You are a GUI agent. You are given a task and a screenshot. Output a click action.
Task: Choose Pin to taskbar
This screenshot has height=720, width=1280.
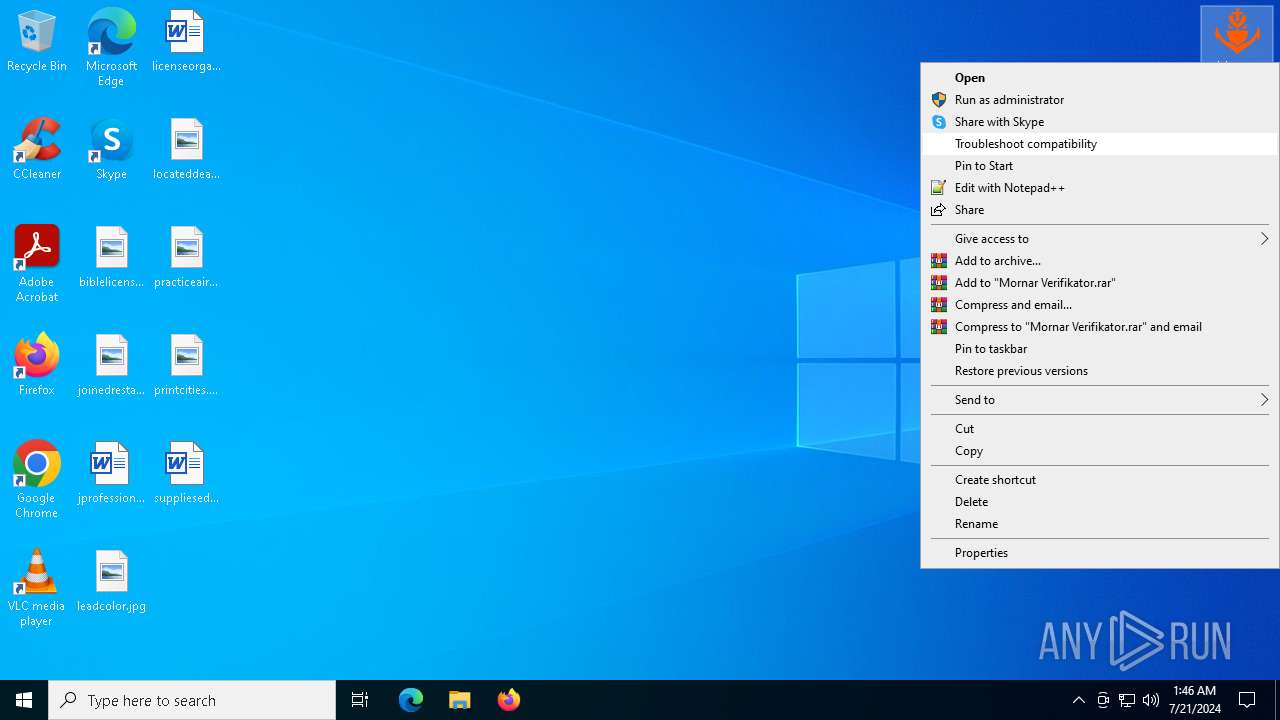click(x=1100, y=349)
